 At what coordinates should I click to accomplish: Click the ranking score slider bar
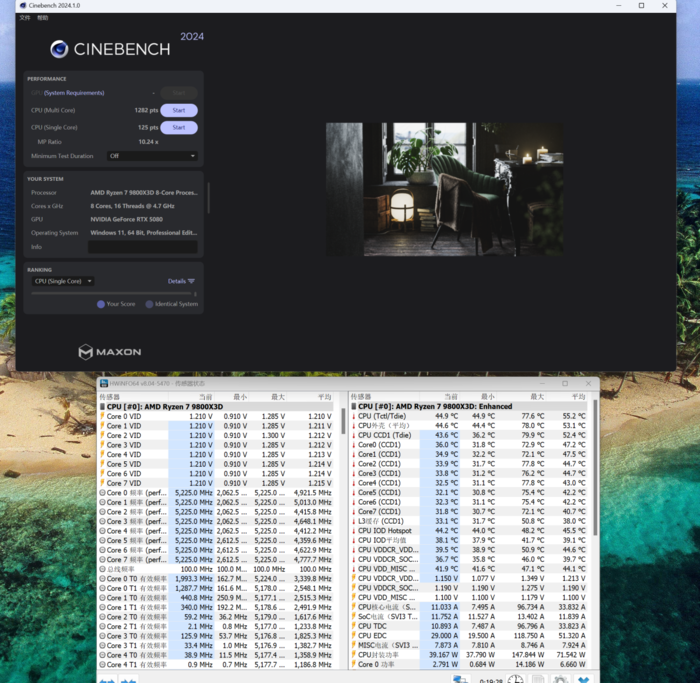pyautogui.click(x=112, y=293)
